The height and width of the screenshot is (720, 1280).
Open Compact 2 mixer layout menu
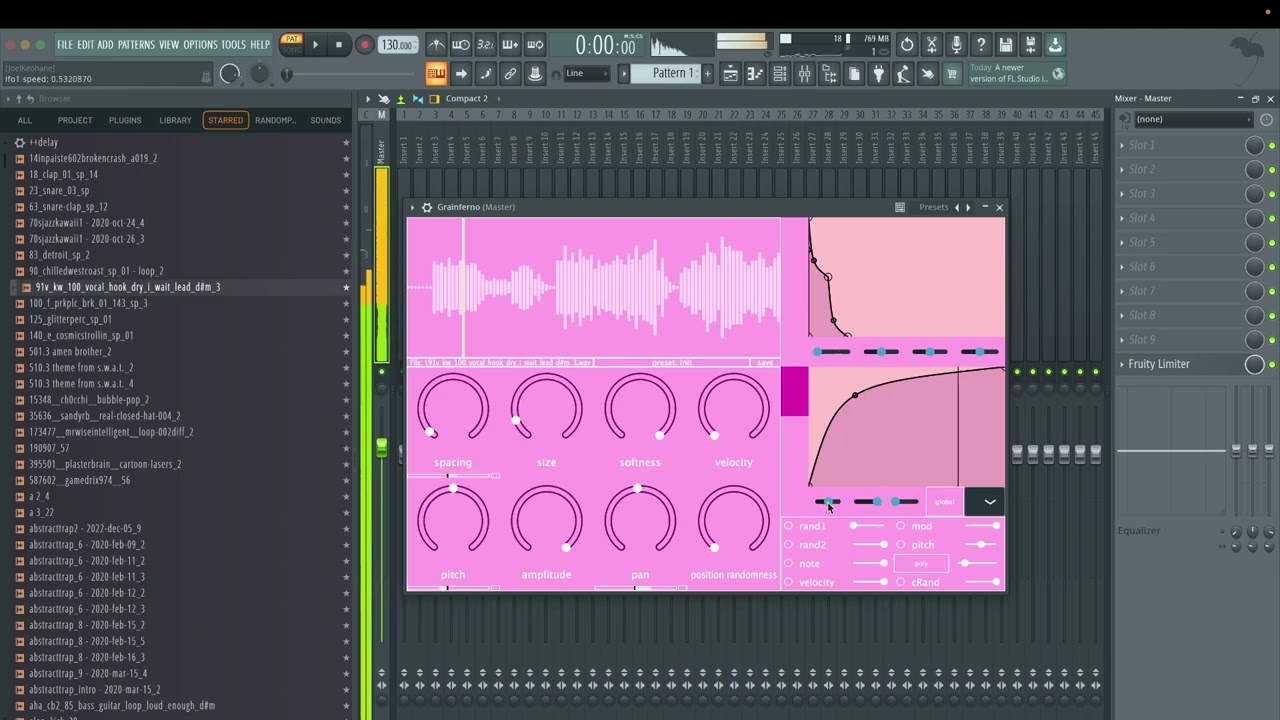(466, 98)
